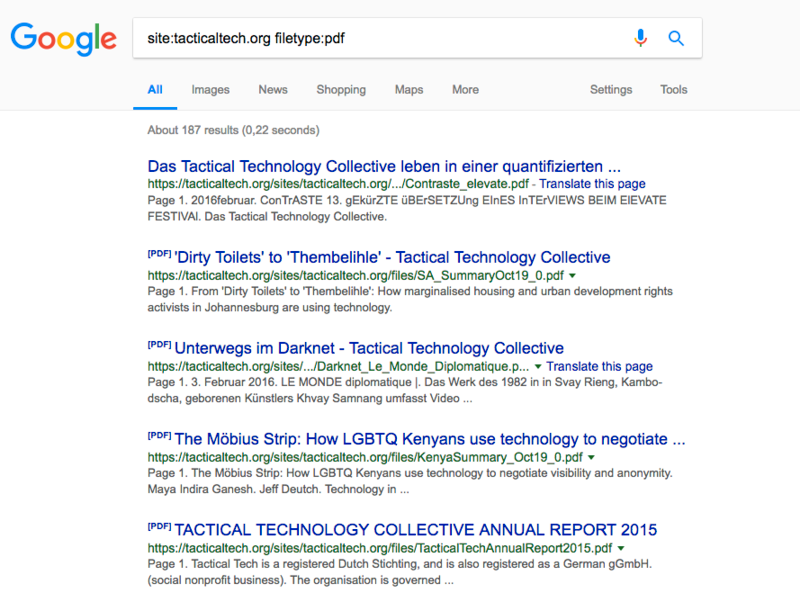This screenshot has width=800, height=602.
Task: Click the TacticalTechAnnualReport2015.pdf green URL
Action: tap(380, 548)
